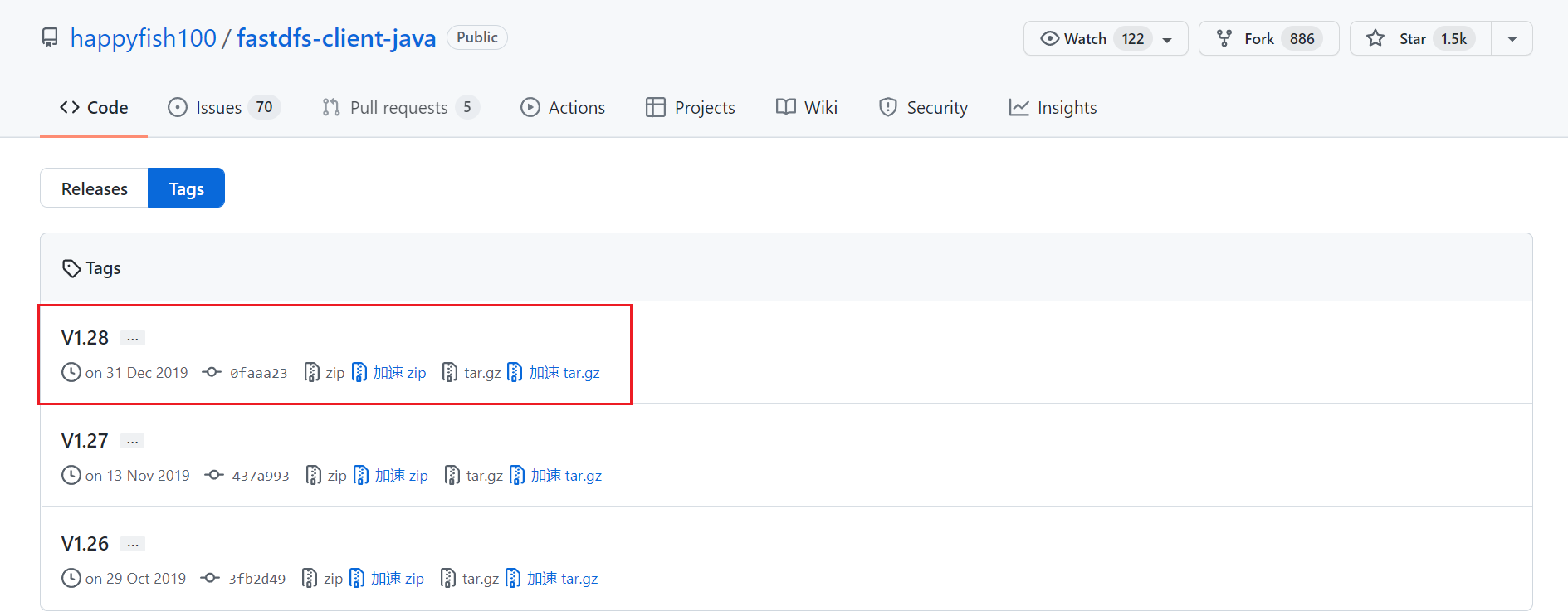The width and height of the screenshot is (1568, 612).
Task: Download V1.26 via the 加速 zip link
Action: coord(387,578)
